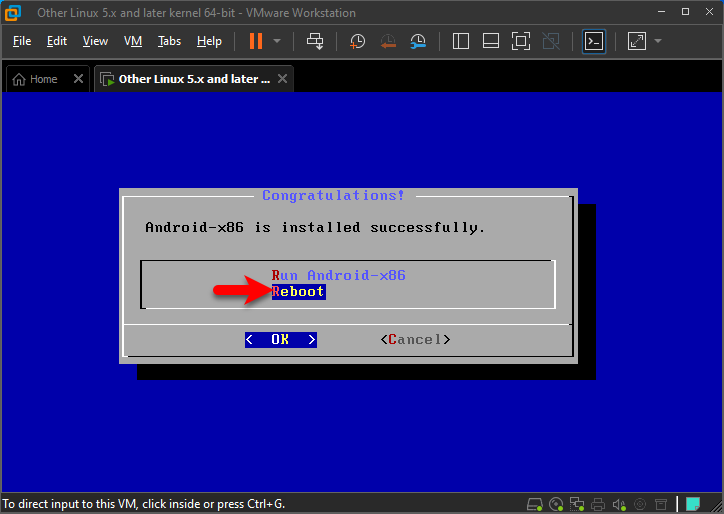Toggle the thumbnail bar view
Screen dimensions: 724x514
pos(490,41)
